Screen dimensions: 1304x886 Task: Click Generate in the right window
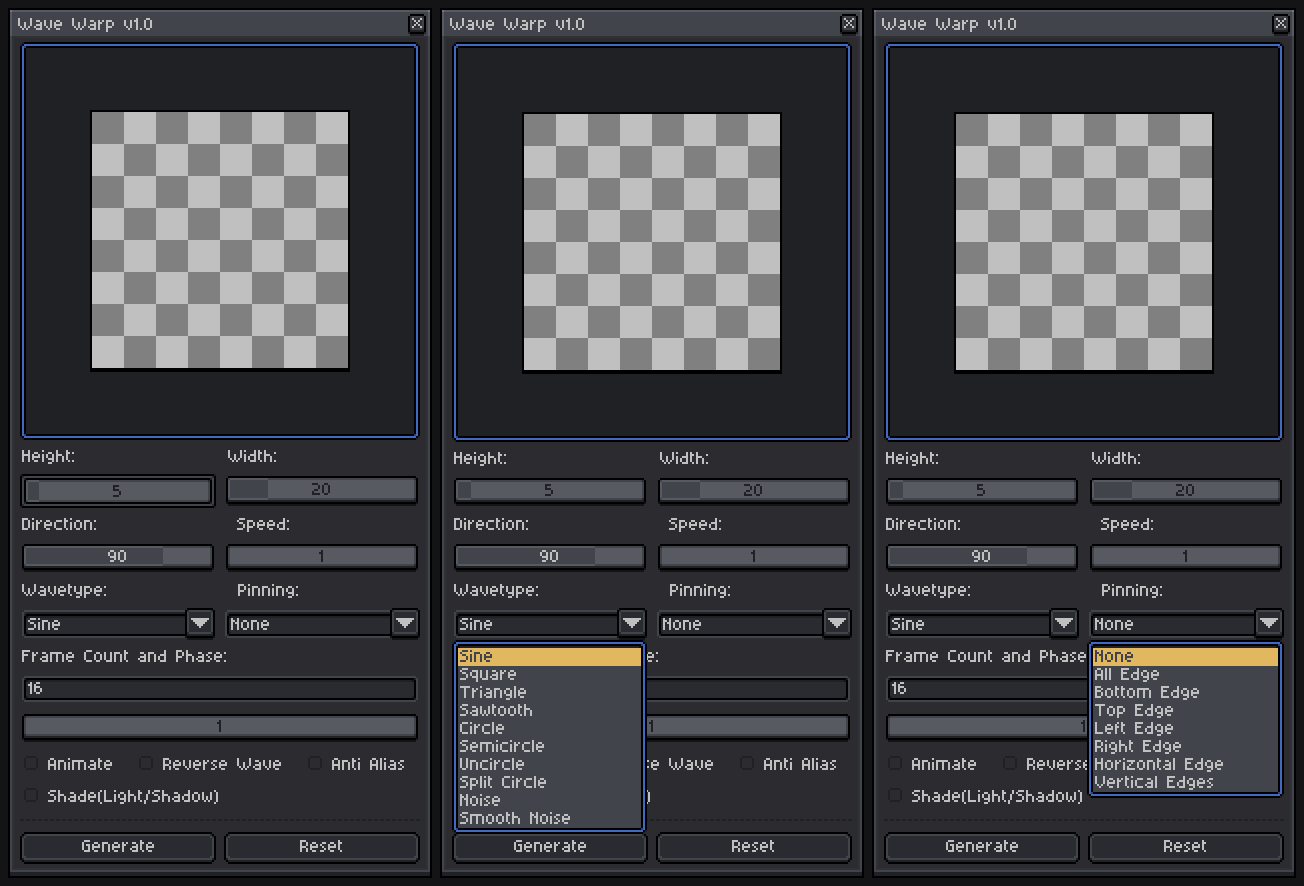coord(981,846)
